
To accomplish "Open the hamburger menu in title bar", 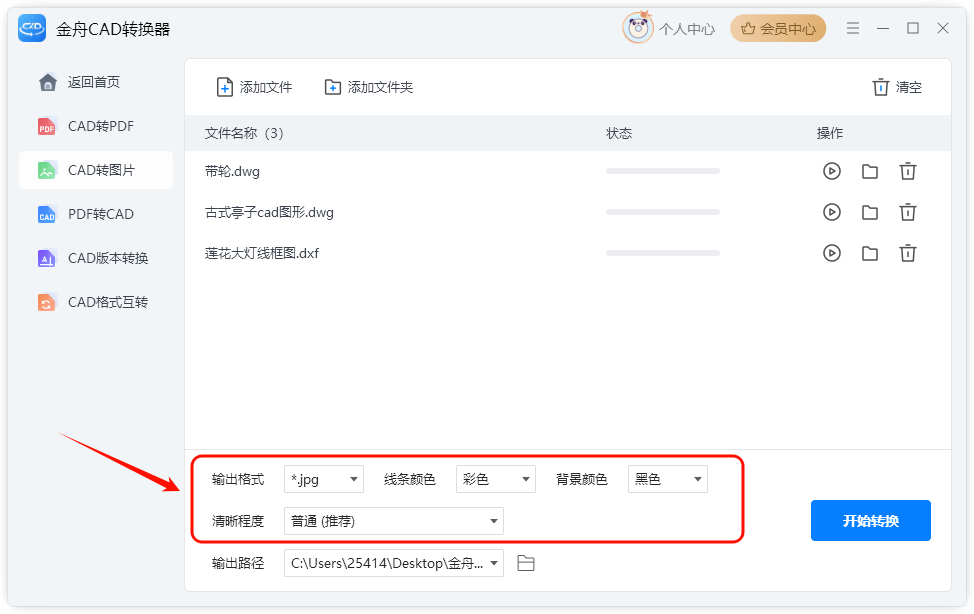I will [x=853, y=29].
